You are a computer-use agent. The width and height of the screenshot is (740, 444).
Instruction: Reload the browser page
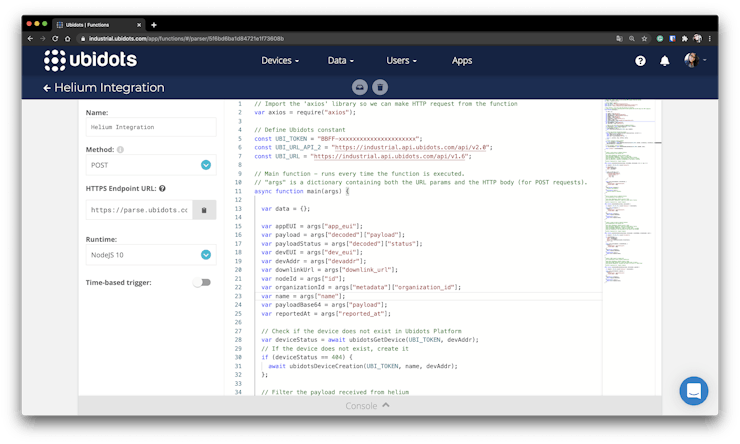(x=55, y=39)
